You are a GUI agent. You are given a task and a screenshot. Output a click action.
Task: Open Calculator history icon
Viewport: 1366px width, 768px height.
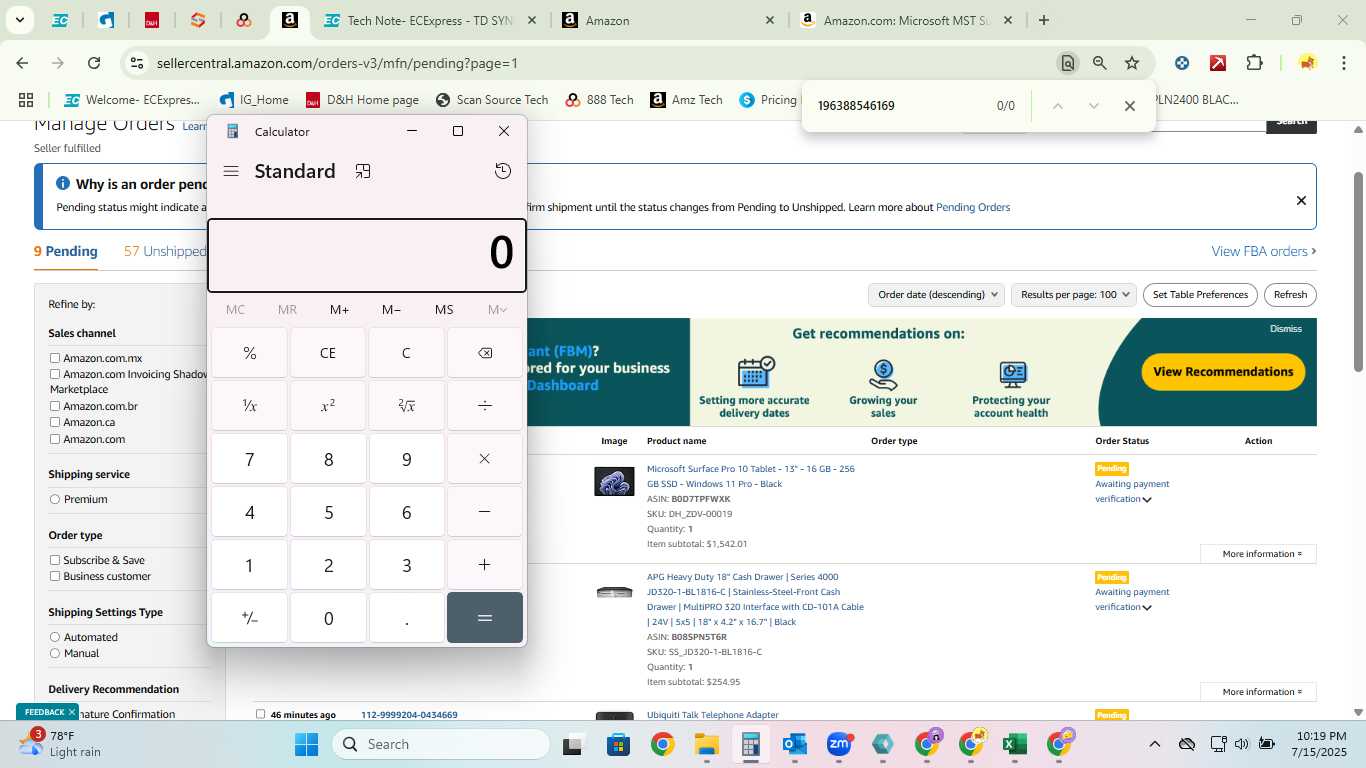[x=503, y=171]
